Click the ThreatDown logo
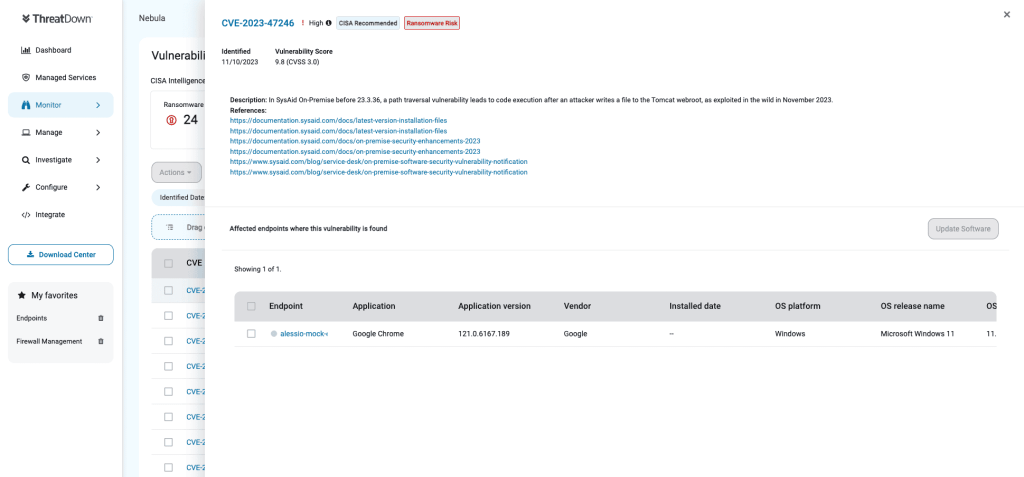Viewport: 1024px width, 477px height. pyautogui.click(x=57, y=19)
